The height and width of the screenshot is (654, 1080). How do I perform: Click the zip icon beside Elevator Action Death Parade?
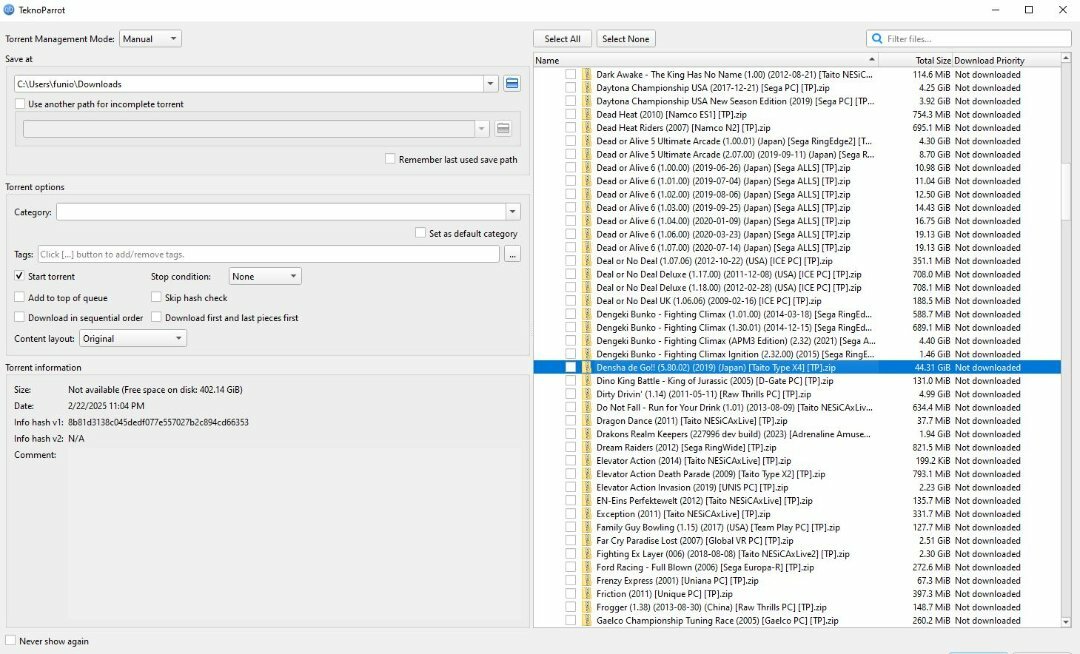(x=587, y=474)
